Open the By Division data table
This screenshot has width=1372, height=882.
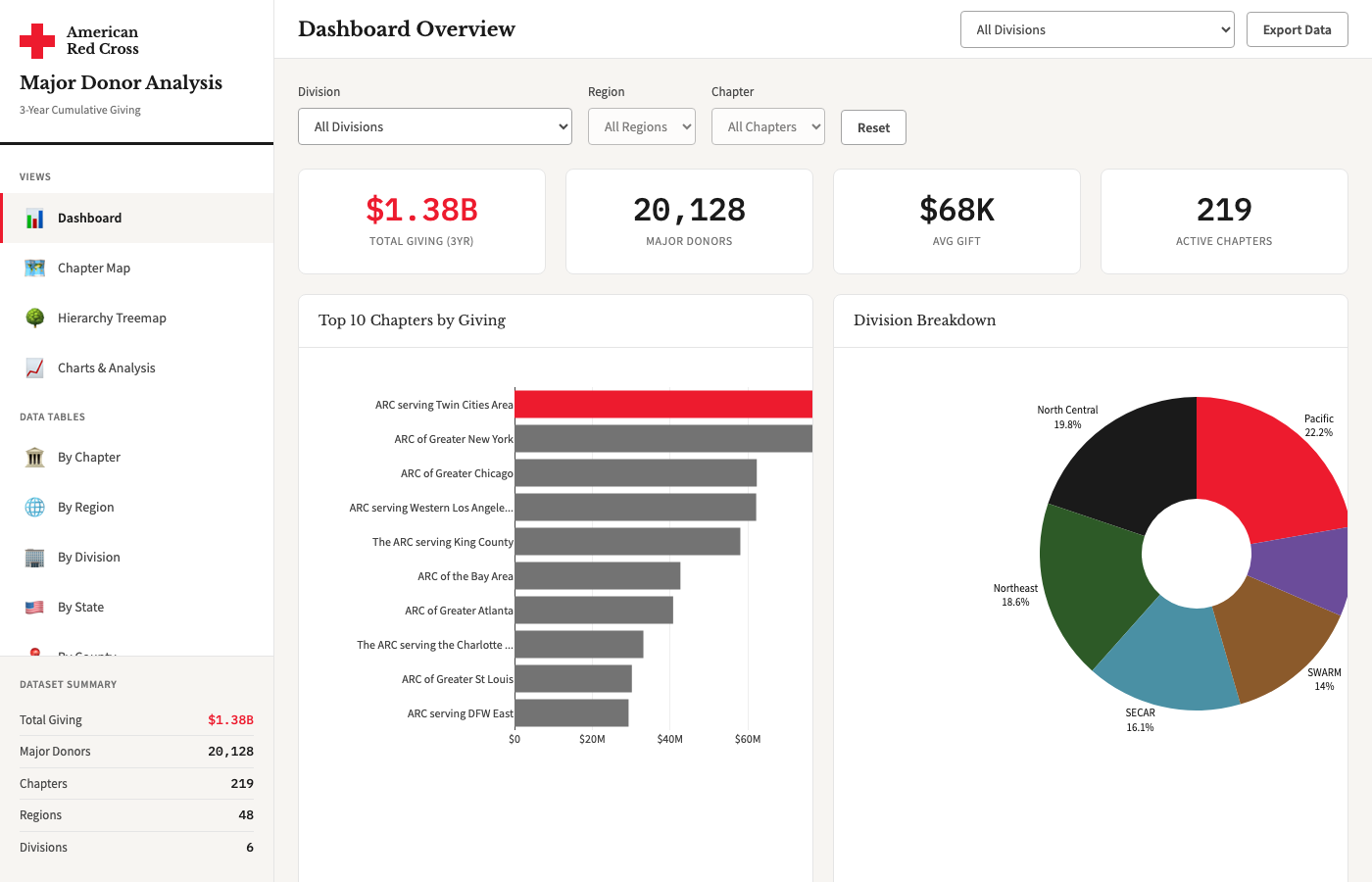click(x=137, y=558)
